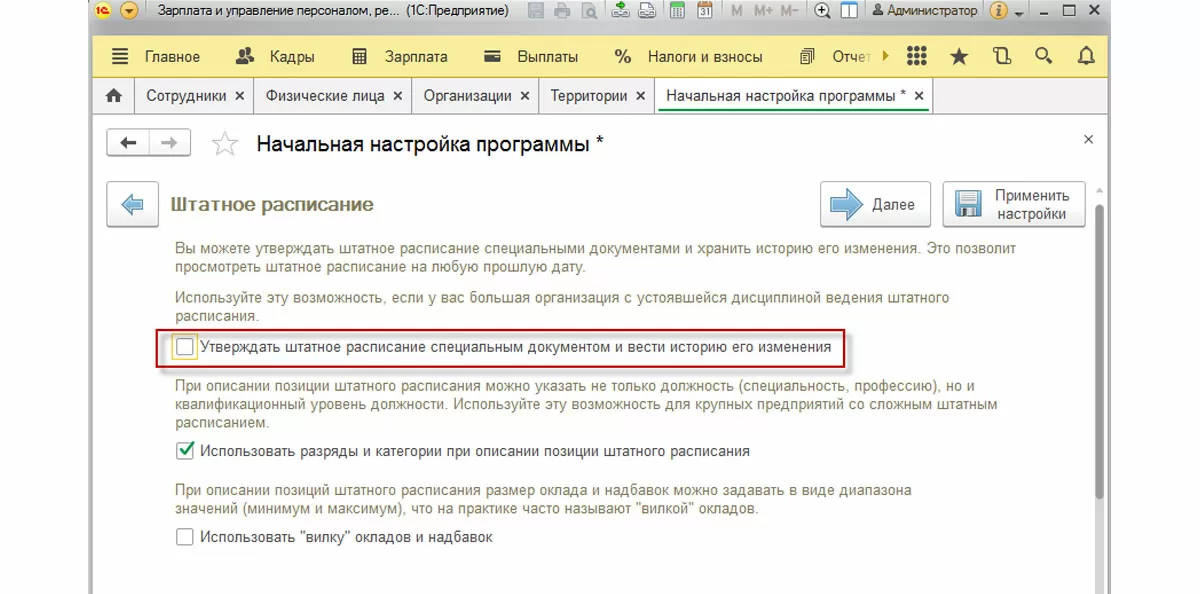Close the form with the x button
1200x594 pixels.
1089,140
